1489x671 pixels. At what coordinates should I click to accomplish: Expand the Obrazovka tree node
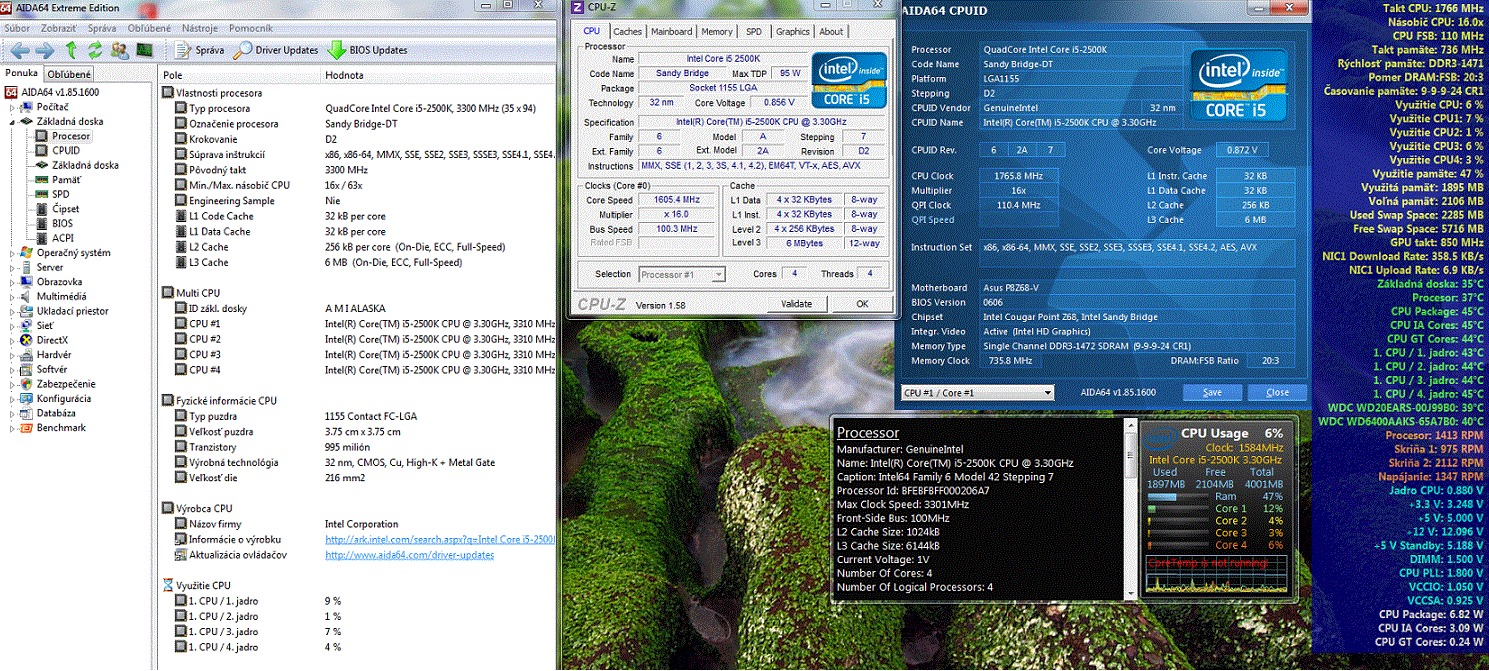point(13,282)
